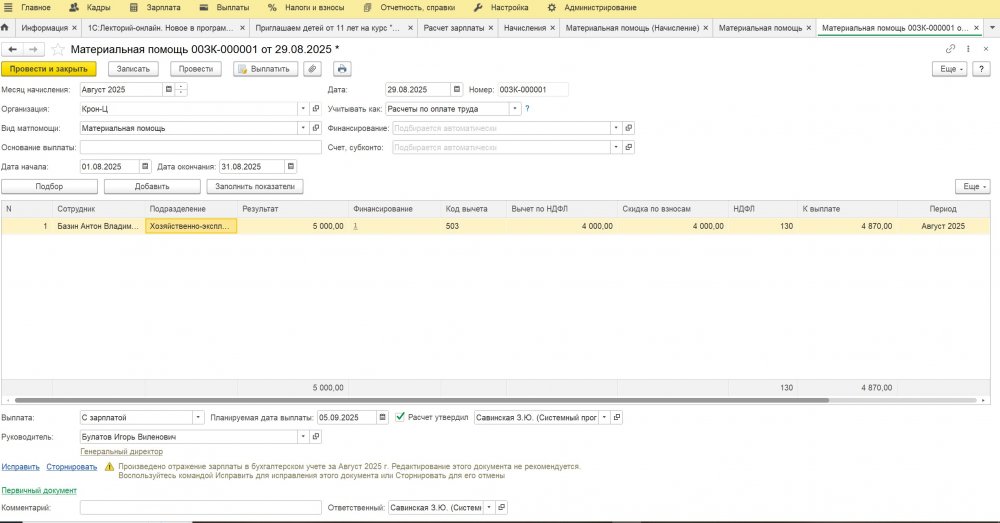
Task: Open calendar picker for Дата окончания
Action: 291,166
